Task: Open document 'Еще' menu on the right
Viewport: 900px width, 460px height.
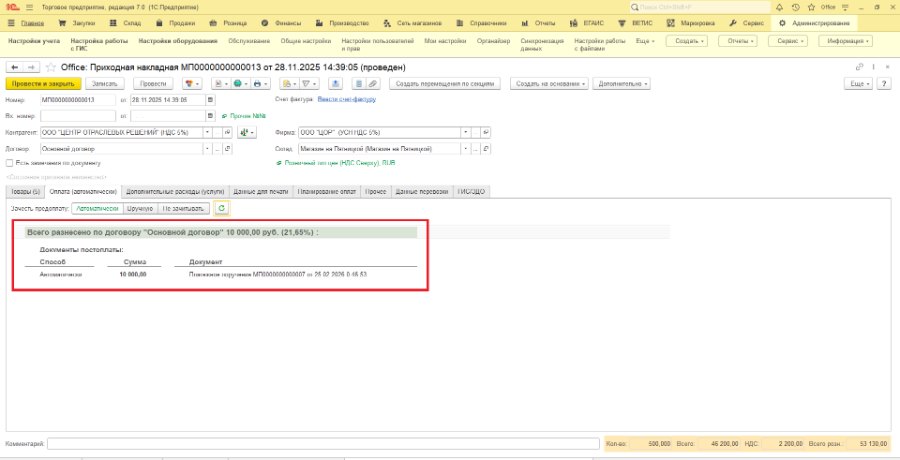Action: tap(859, 84)
